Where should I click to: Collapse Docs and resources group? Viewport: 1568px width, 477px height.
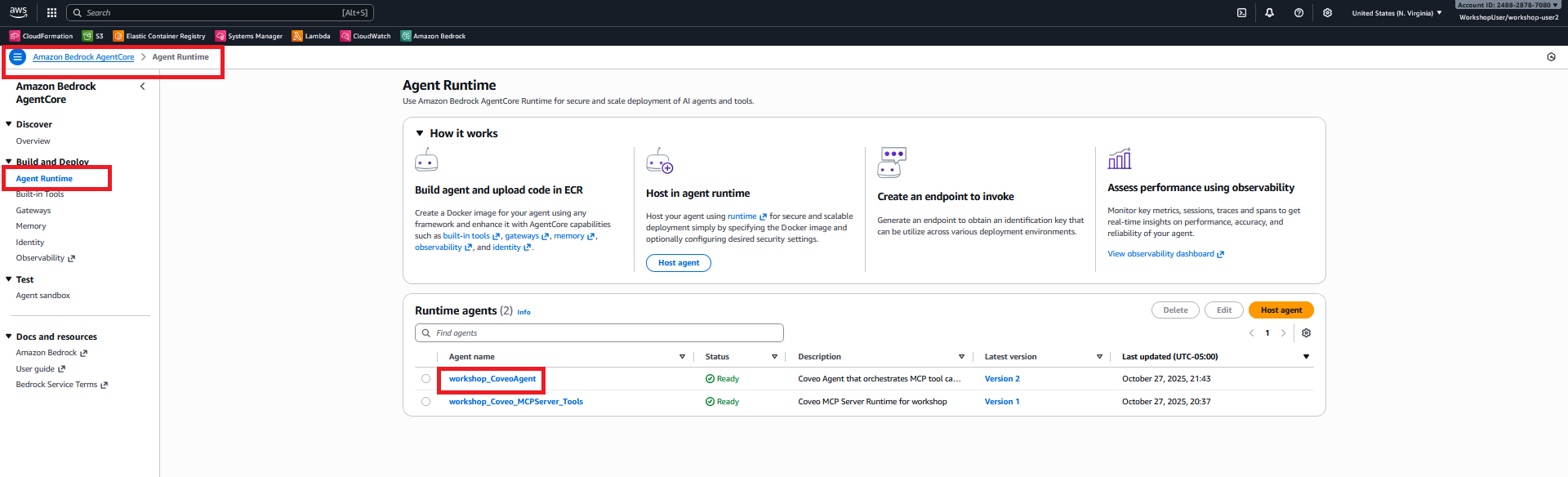(9, 337)
